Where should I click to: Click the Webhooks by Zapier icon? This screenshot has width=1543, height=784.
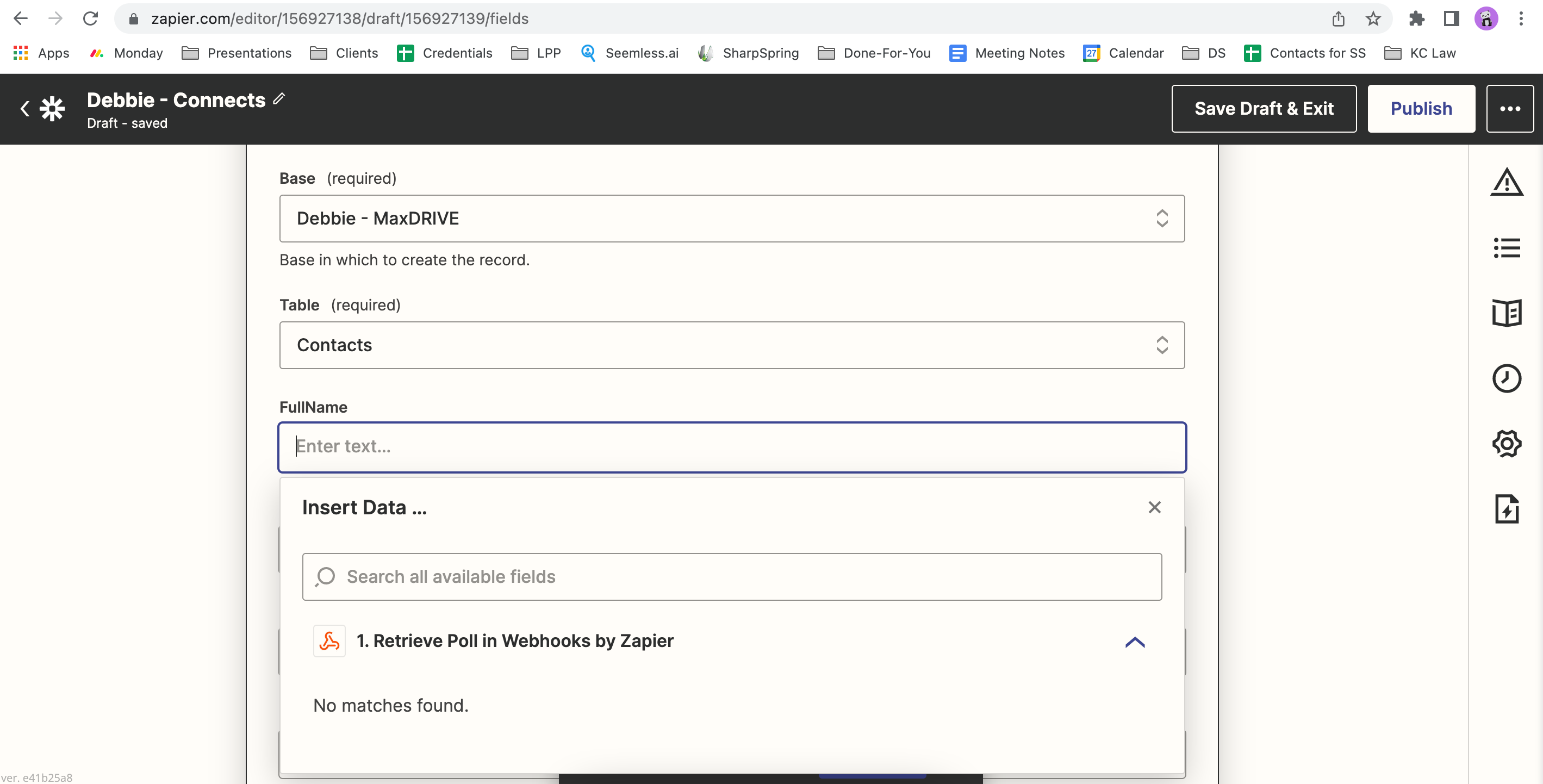[329, 642]
